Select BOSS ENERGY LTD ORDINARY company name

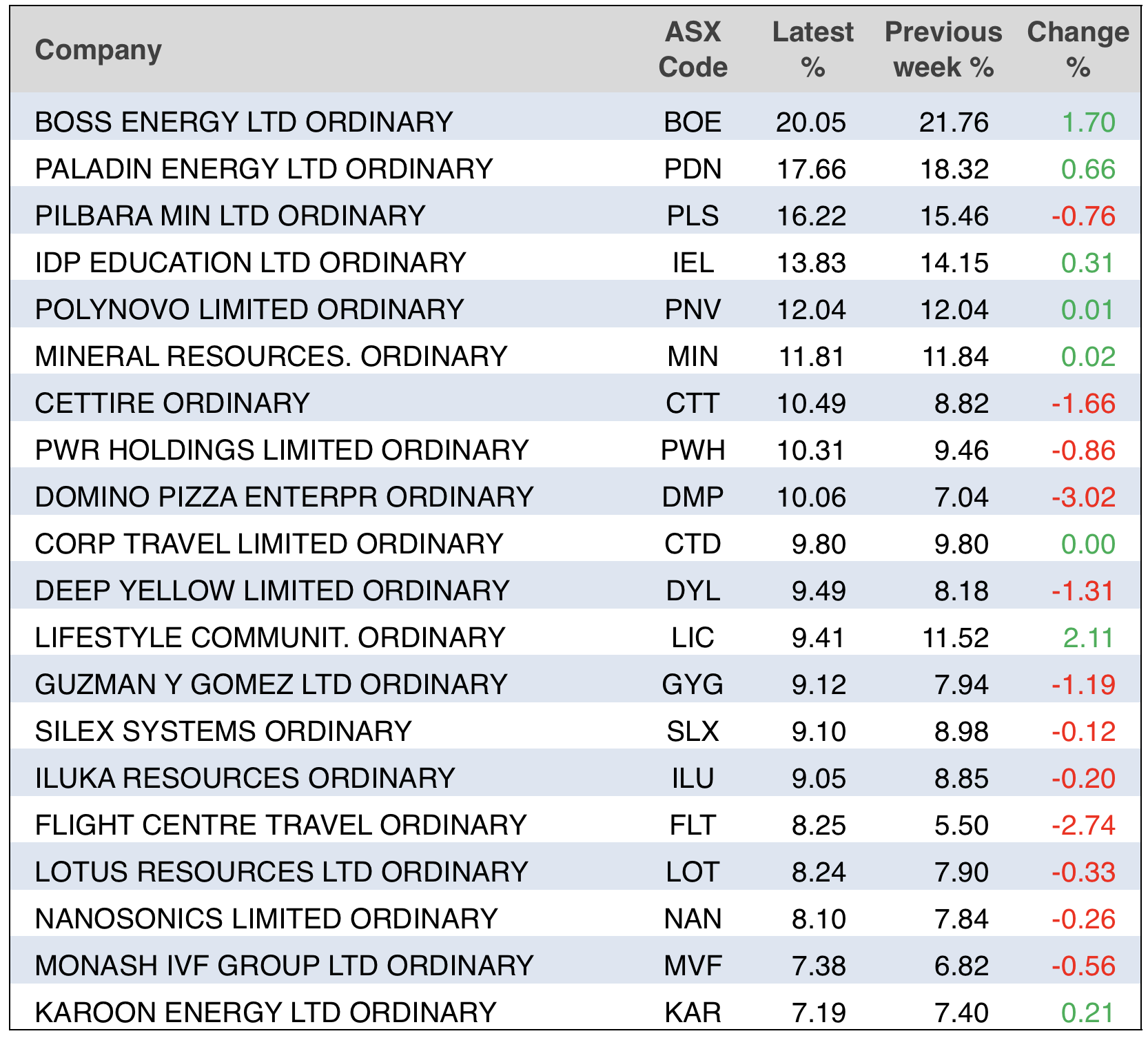[244, 122]
